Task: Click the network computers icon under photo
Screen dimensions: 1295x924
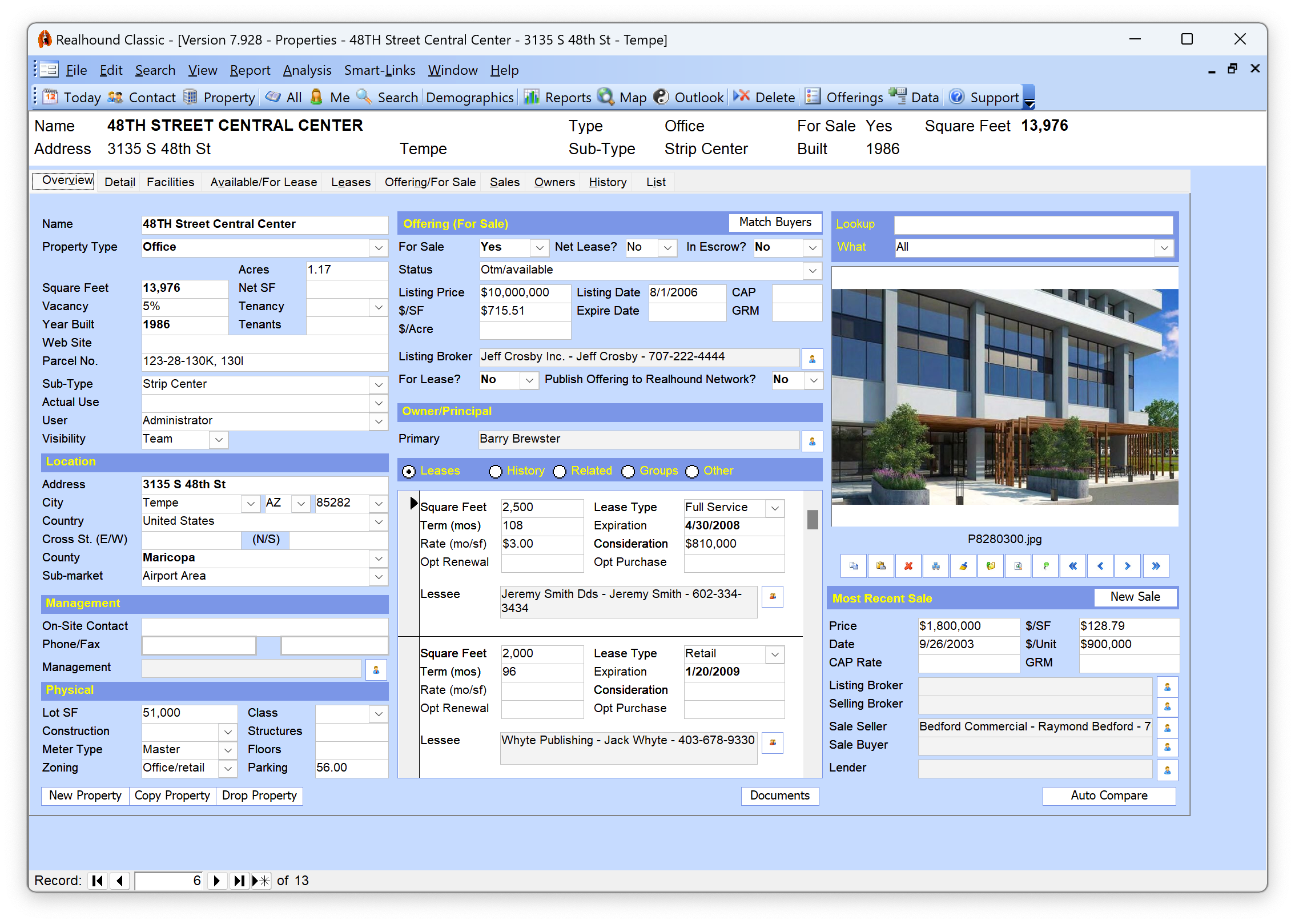Action: 936,566
